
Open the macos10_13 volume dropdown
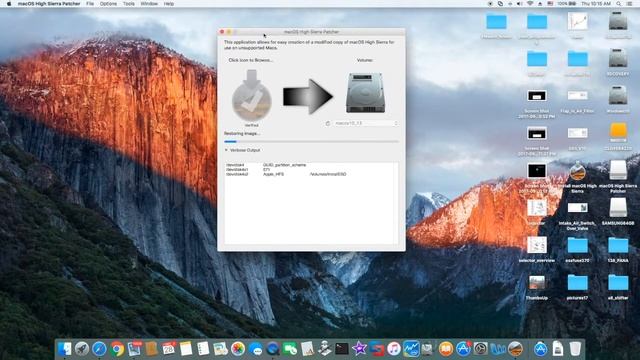(366, 123)
